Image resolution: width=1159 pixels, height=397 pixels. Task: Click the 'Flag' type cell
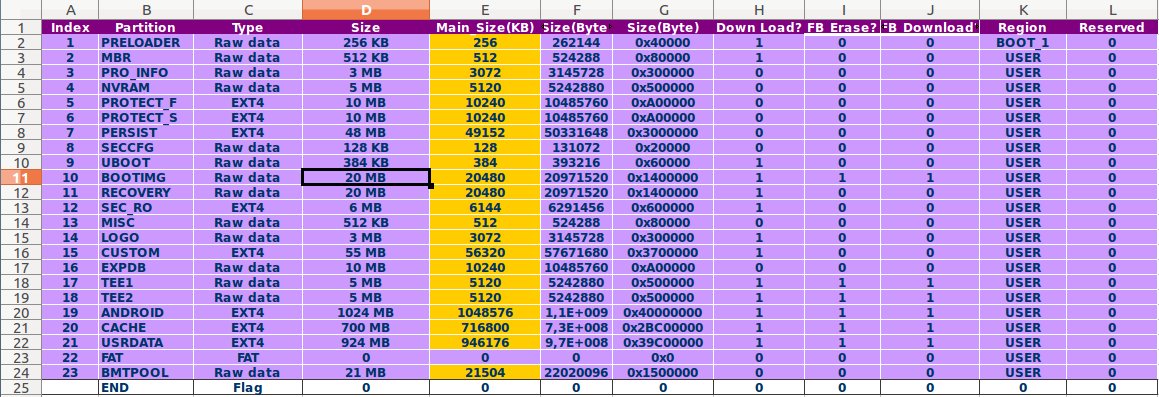pos(248,387)
